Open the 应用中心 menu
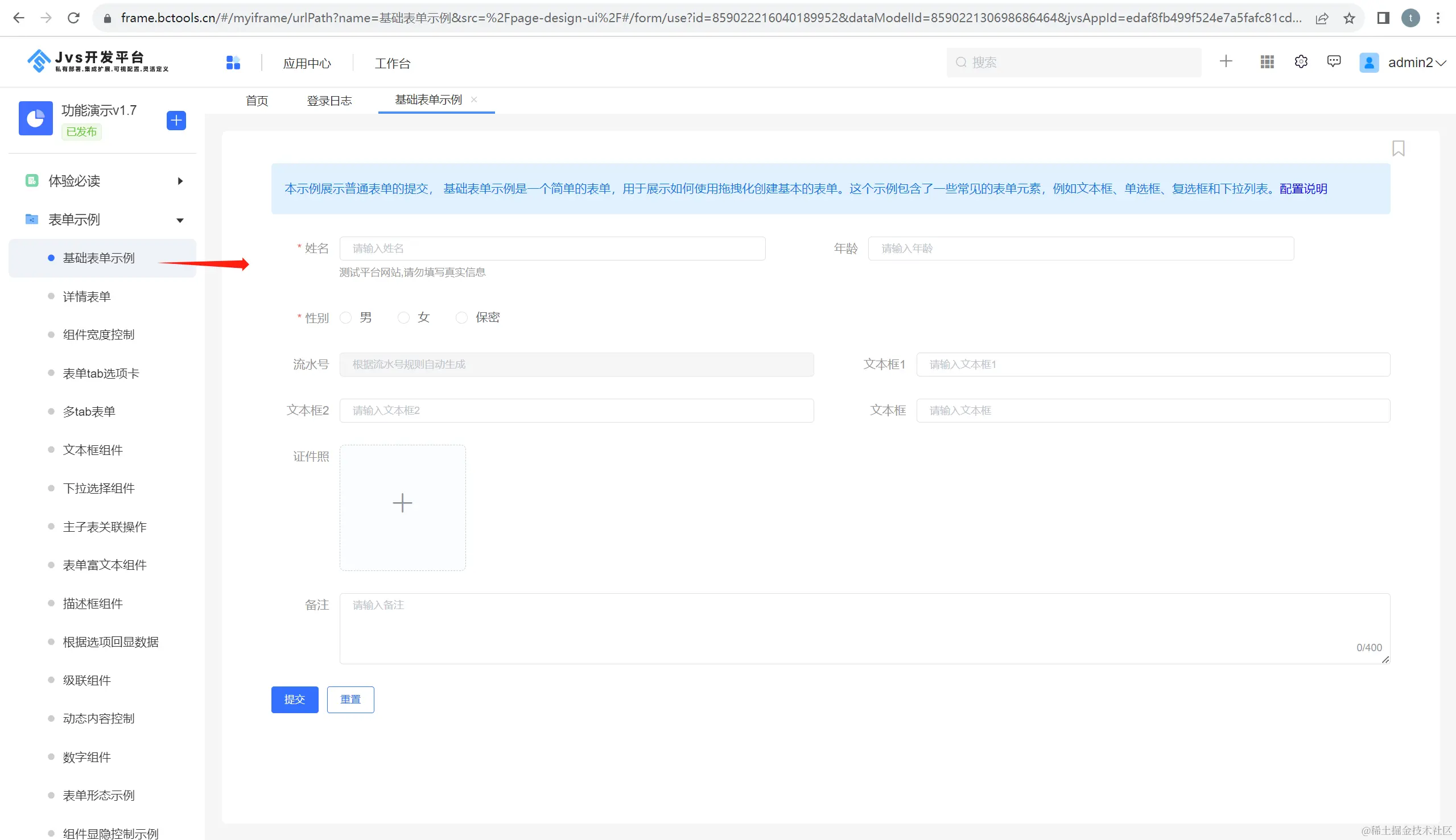The image size is (1456, 840). tap(307, 64)
